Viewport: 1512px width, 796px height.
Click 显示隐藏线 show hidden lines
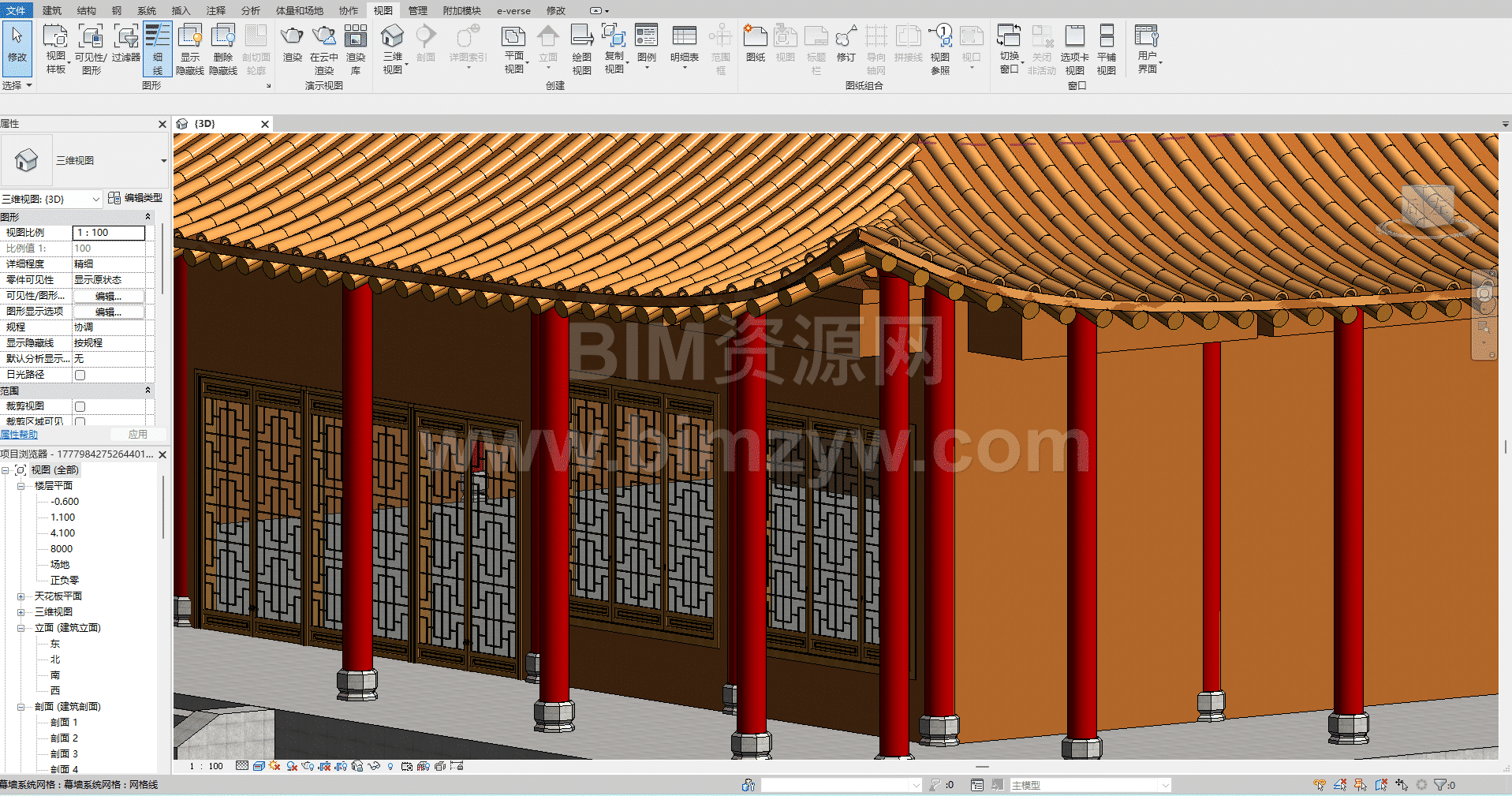[x=190, y=49]
